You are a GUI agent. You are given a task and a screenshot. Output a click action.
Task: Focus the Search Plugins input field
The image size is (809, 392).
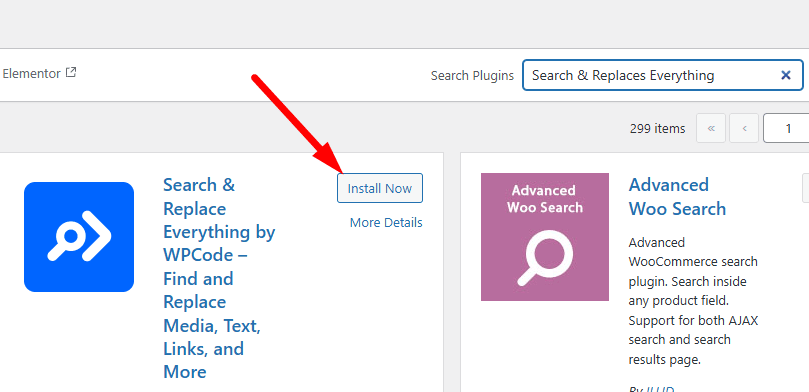662,75
